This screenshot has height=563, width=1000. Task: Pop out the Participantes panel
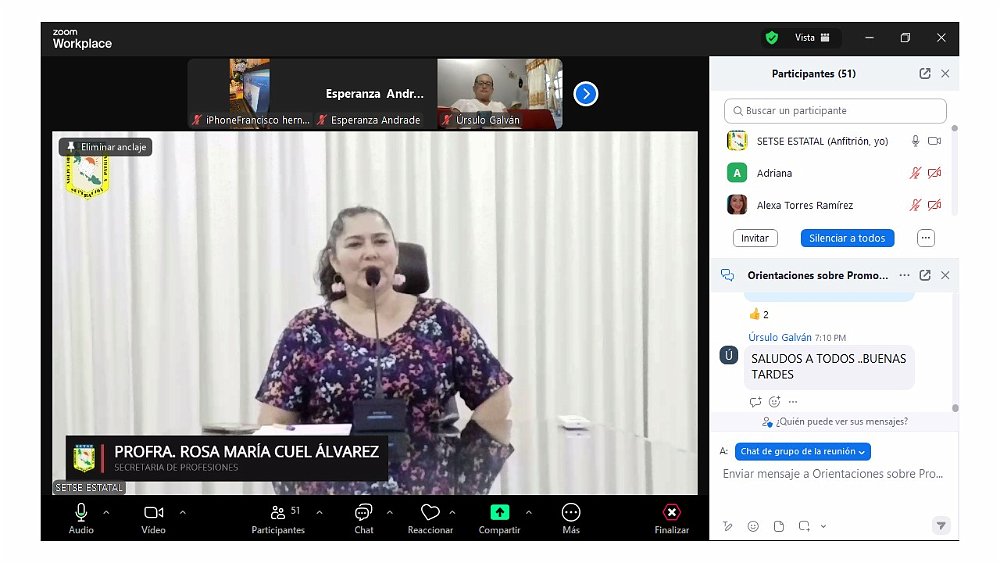[x=925, y=74]
